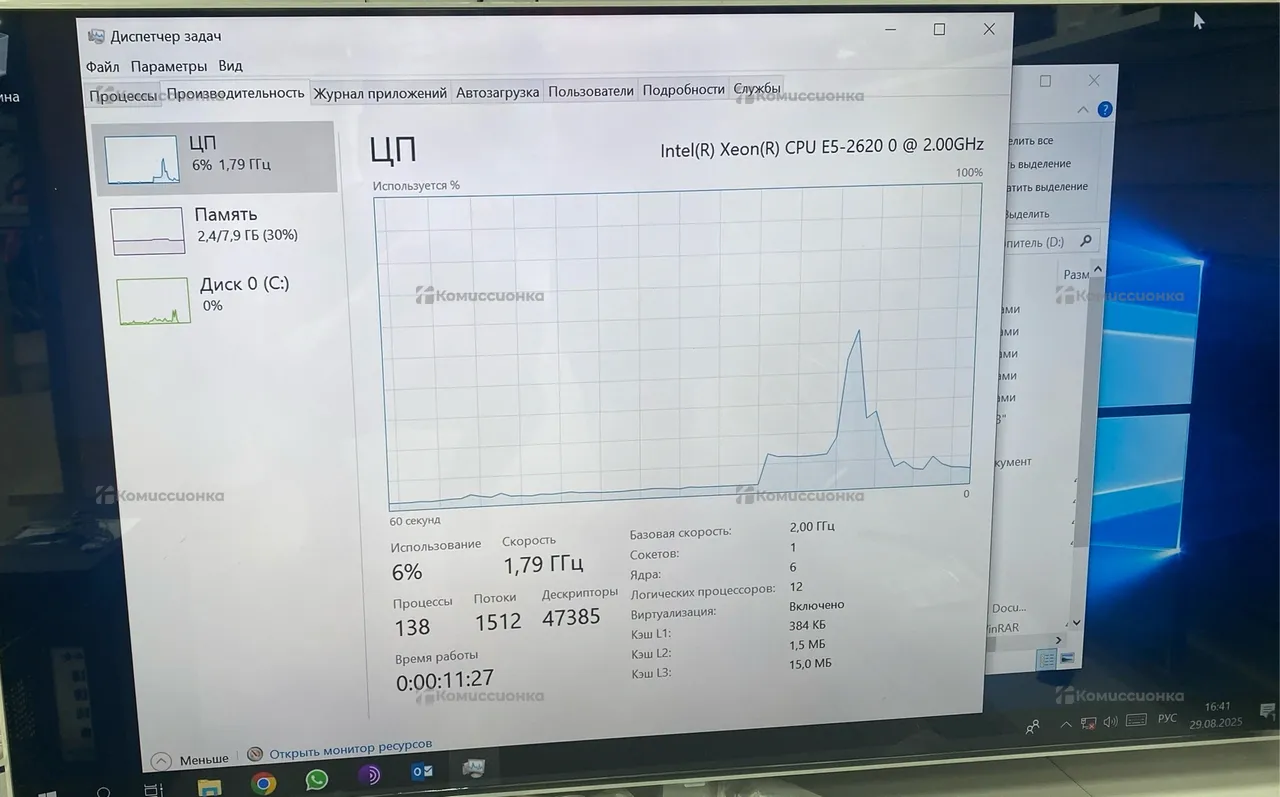Open File Explorer from the taskbar

tap(209, 786)
